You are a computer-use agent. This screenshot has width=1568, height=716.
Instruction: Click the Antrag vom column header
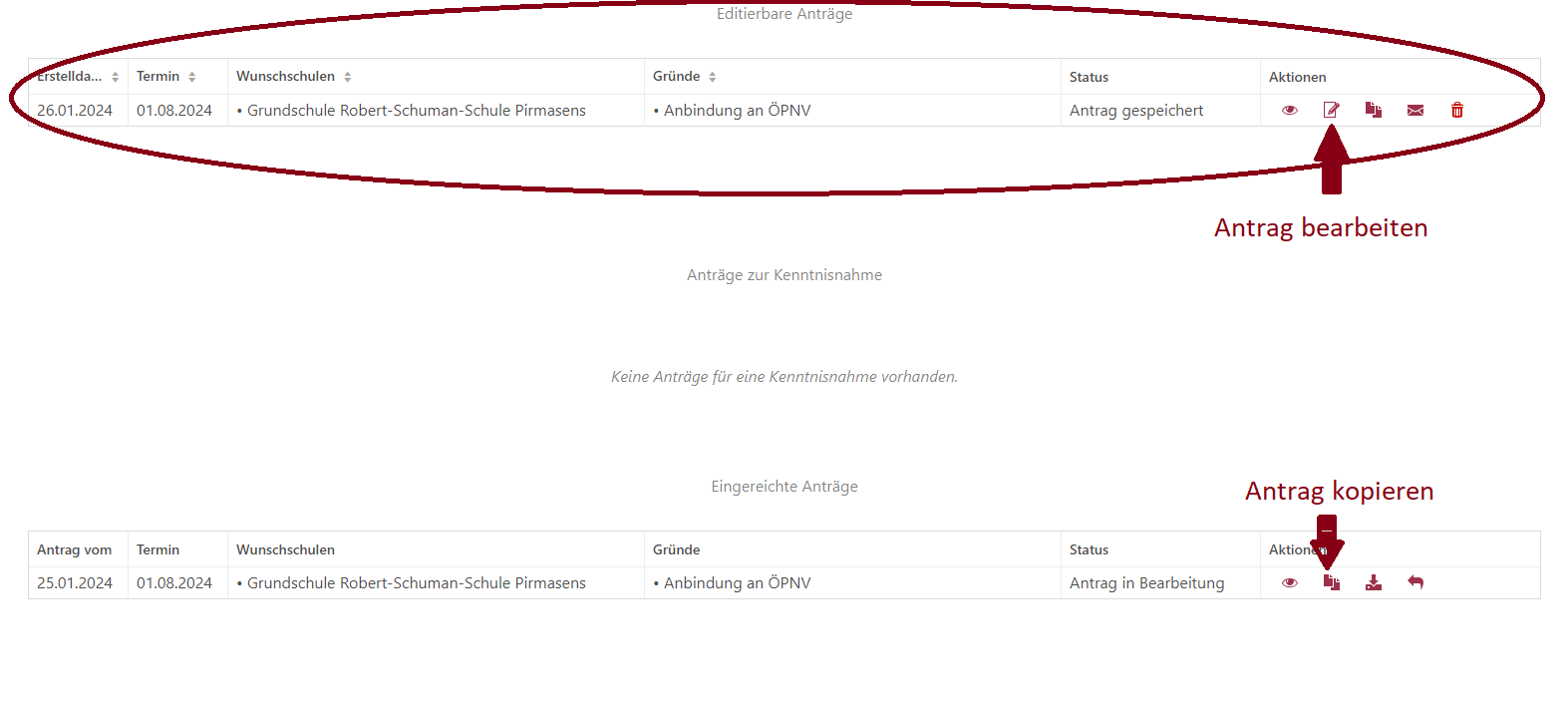point(74,549)
